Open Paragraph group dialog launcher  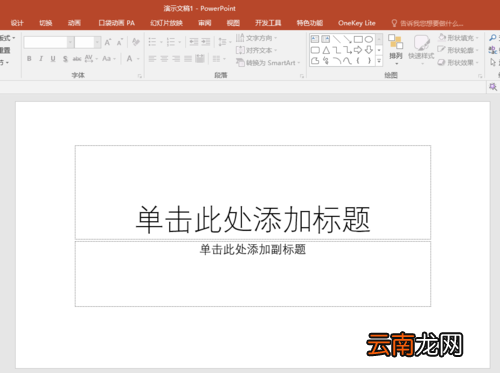(x=302, y=76)
